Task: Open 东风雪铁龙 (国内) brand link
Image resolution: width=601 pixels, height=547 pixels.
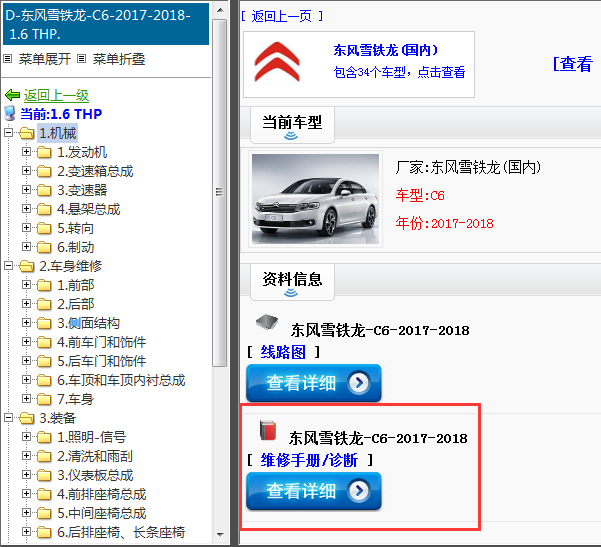Action: tap(385, 50)
